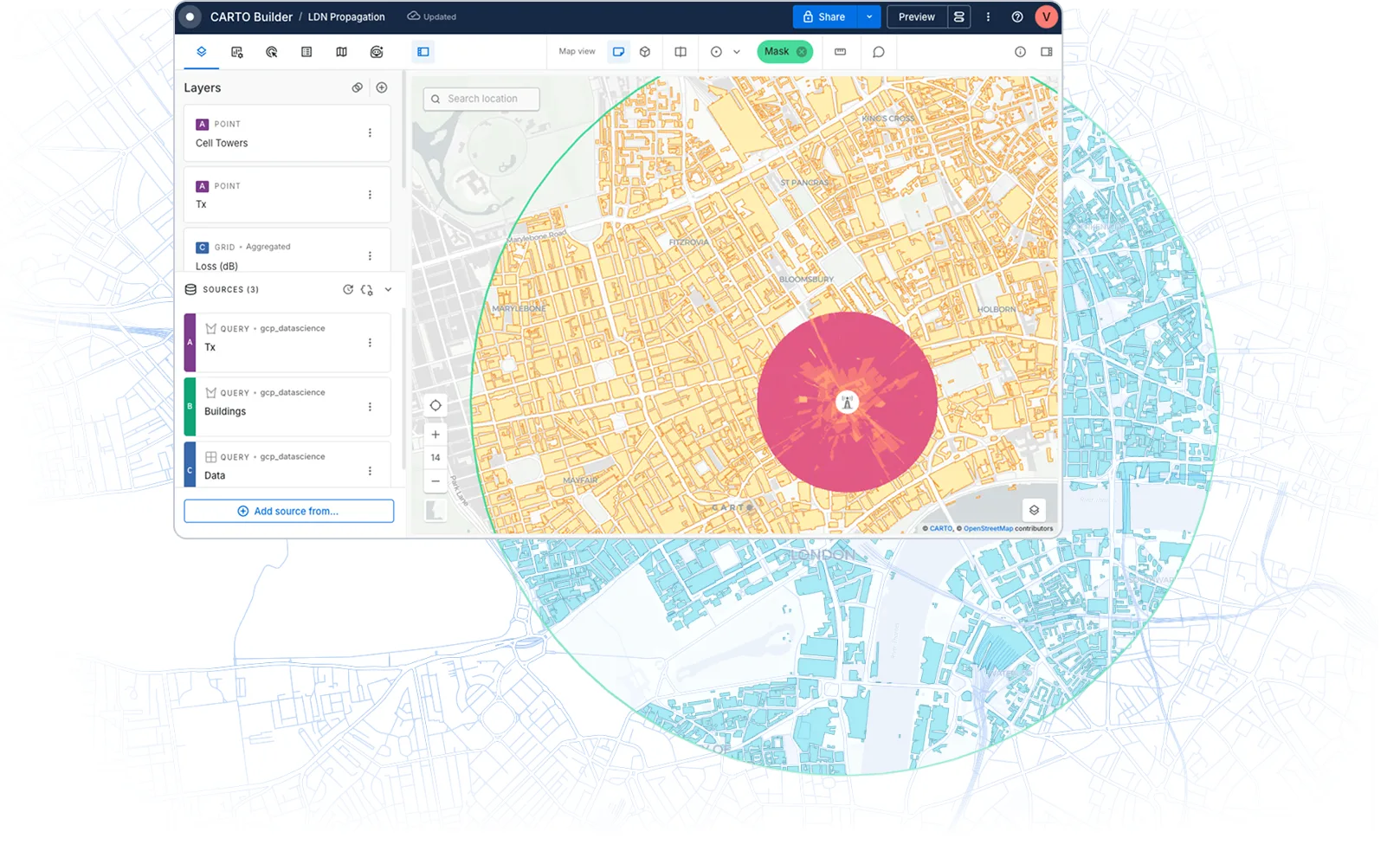Viewport: 1400px width, 851px height.
Task: Toggle the right side panel icon
Action: 1047,52
